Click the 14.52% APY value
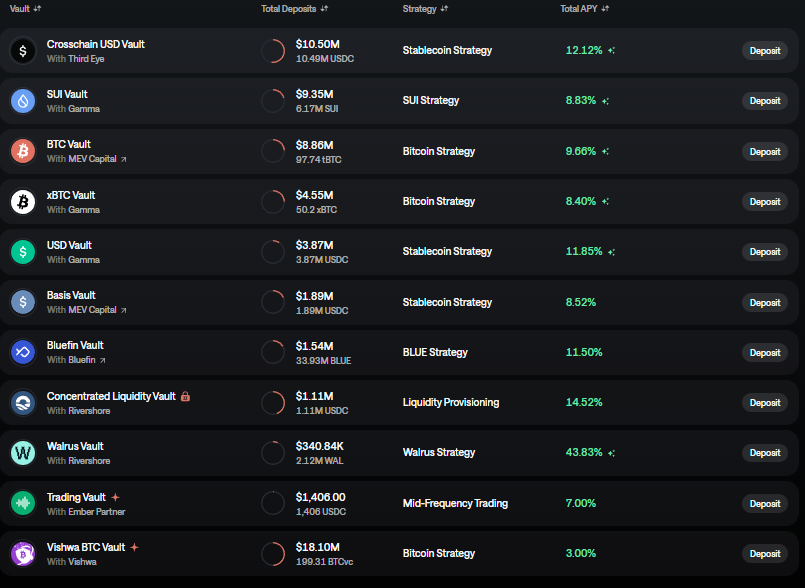 (x=584, y=403)
